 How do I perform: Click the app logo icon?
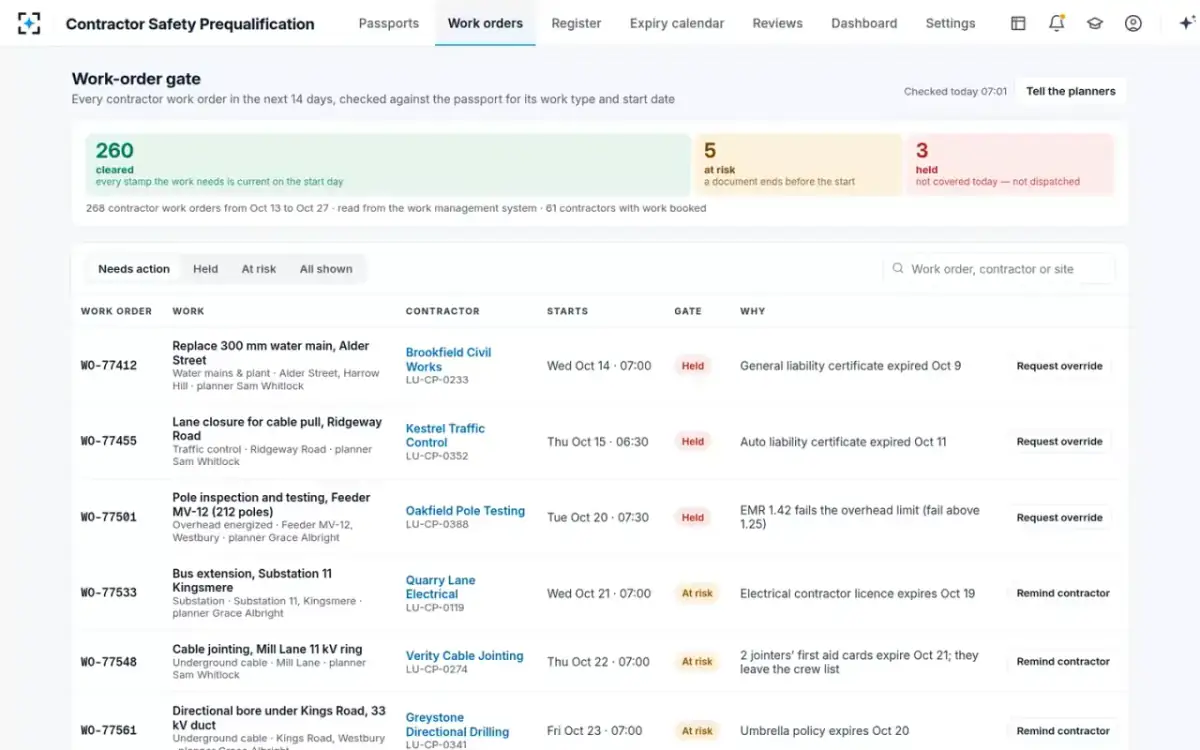point(29,23)
